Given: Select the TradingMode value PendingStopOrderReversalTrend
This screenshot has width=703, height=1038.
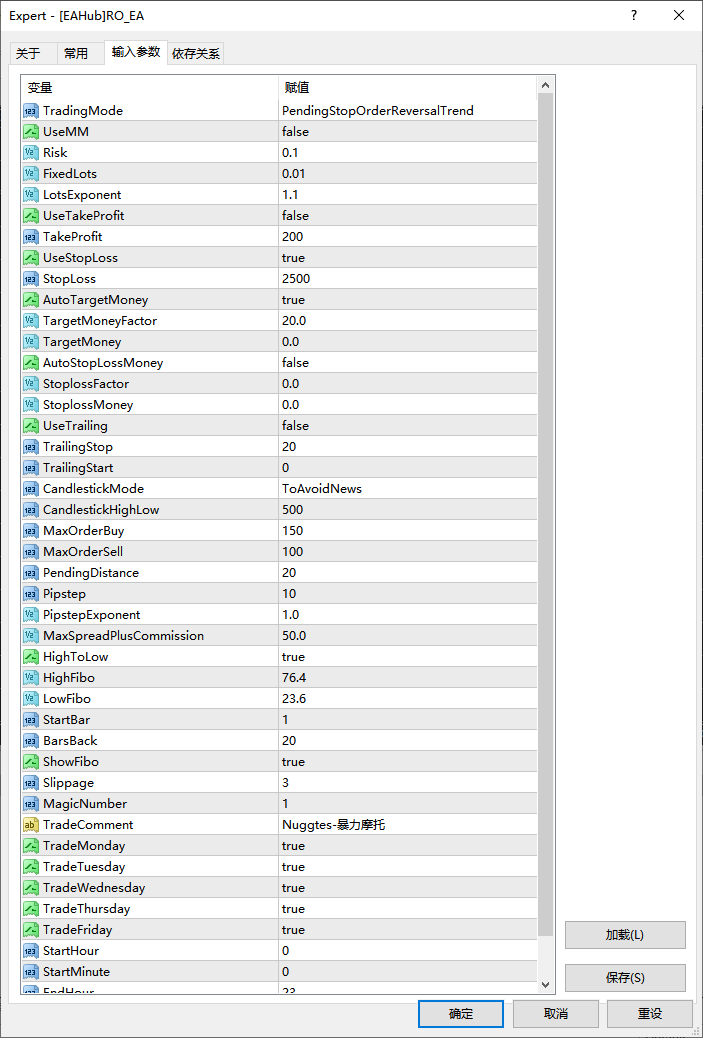Looking at the screenshot, I should [378, 111].
